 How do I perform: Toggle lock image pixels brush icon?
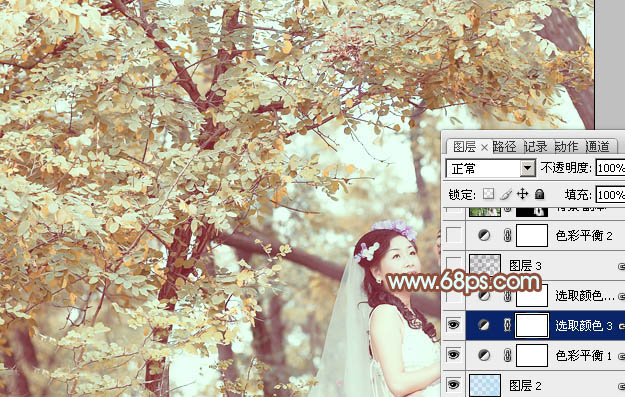click(506, 194)
